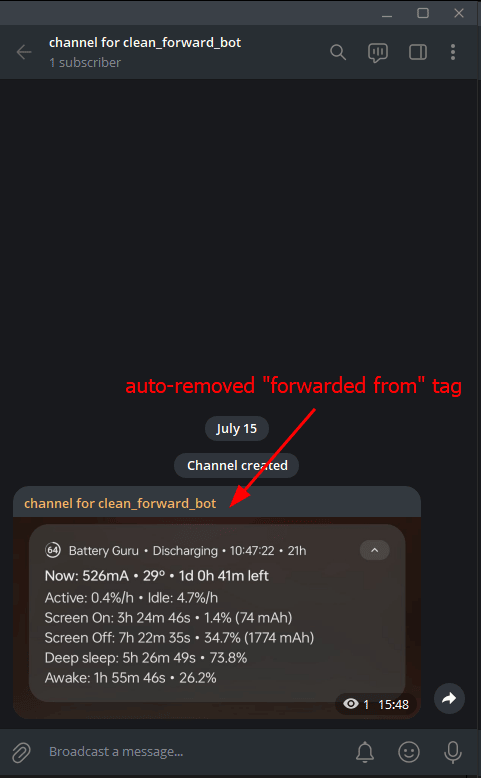Click the message author name link

click(120, 503)
